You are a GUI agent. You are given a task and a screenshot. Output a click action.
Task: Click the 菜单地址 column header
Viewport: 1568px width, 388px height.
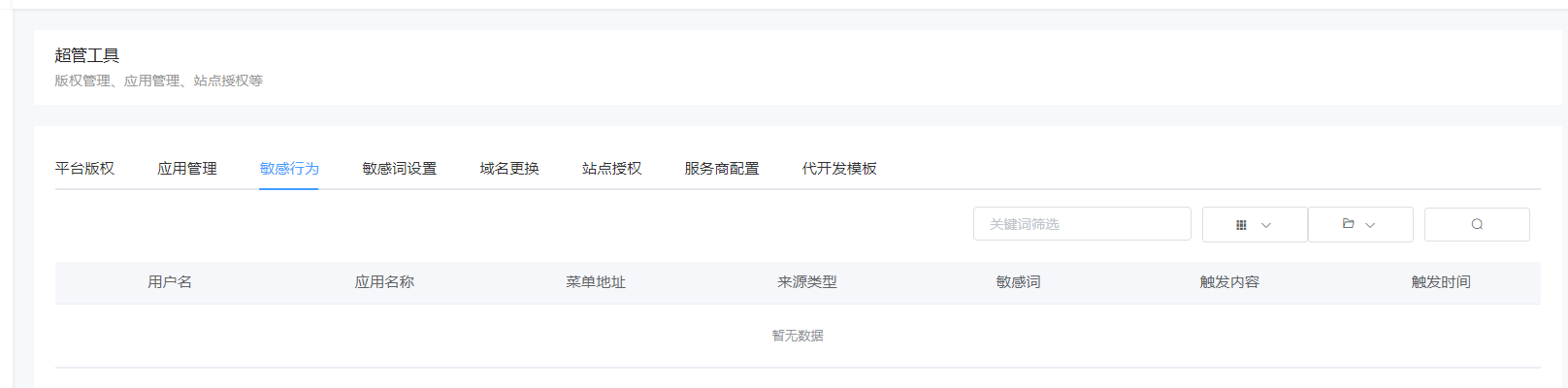click(596, 282)
